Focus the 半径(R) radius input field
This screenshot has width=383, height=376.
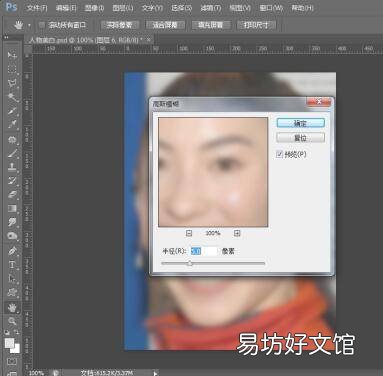tap(204, 251)
